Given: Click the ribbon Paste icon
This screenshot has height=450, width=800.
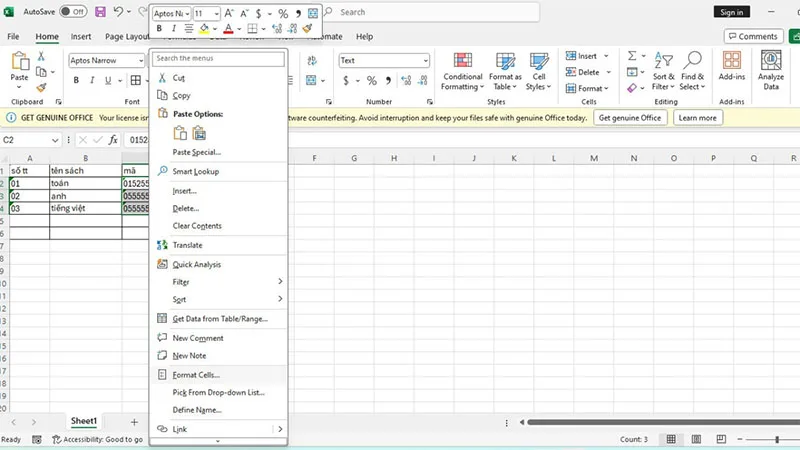Looking at the screenshot, I should tap(19, 61).
